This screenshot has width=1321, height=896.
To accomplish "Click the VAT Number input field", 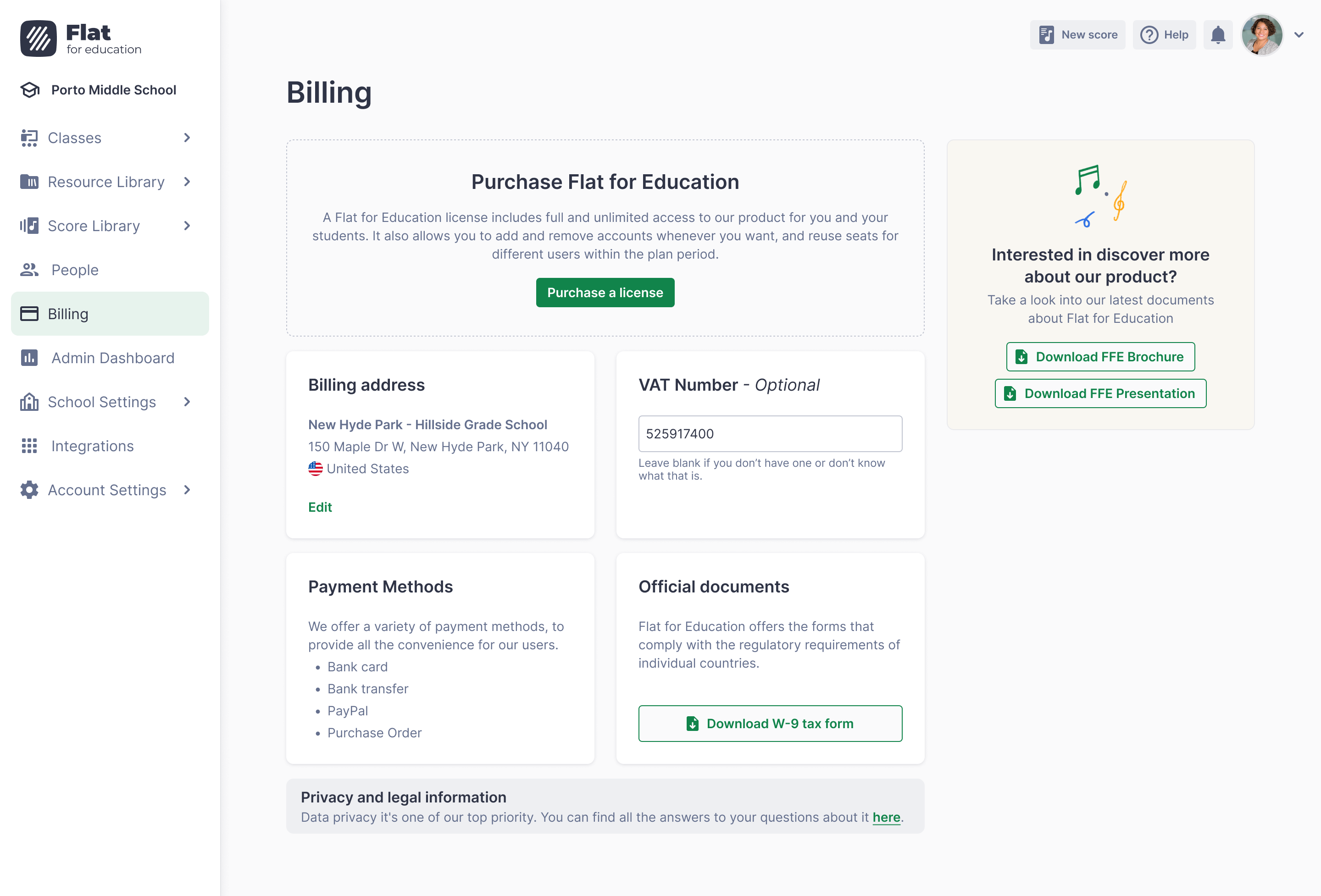I will 770,433.
